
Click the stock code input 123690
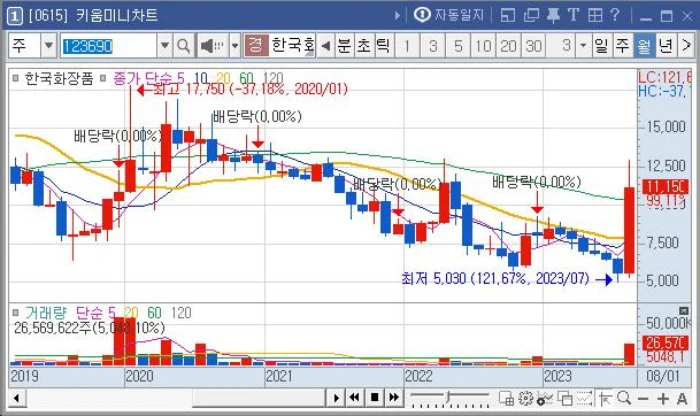point(108,46)
